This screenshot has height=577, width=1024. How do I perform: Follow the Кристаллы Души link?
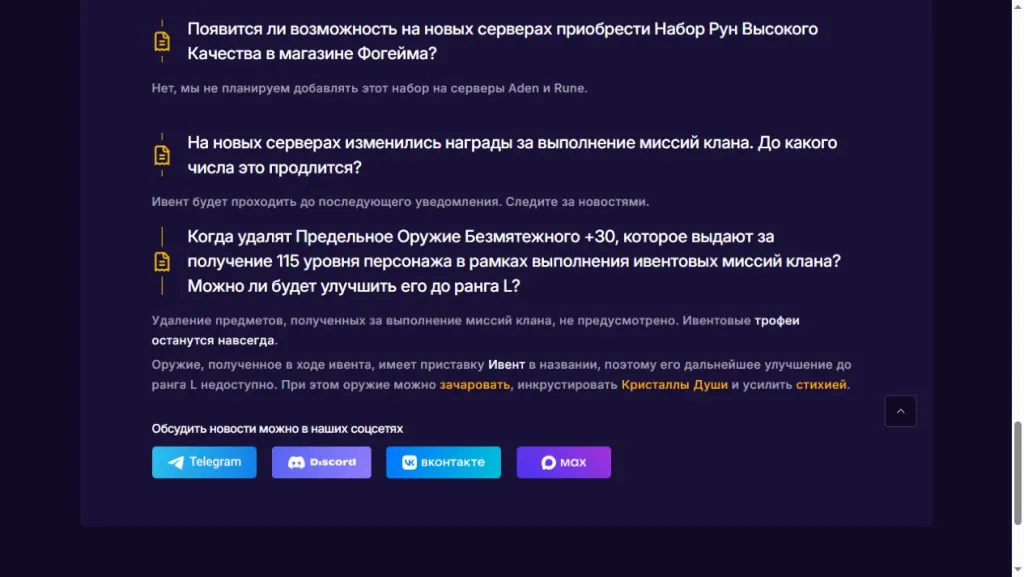(674, 384)
